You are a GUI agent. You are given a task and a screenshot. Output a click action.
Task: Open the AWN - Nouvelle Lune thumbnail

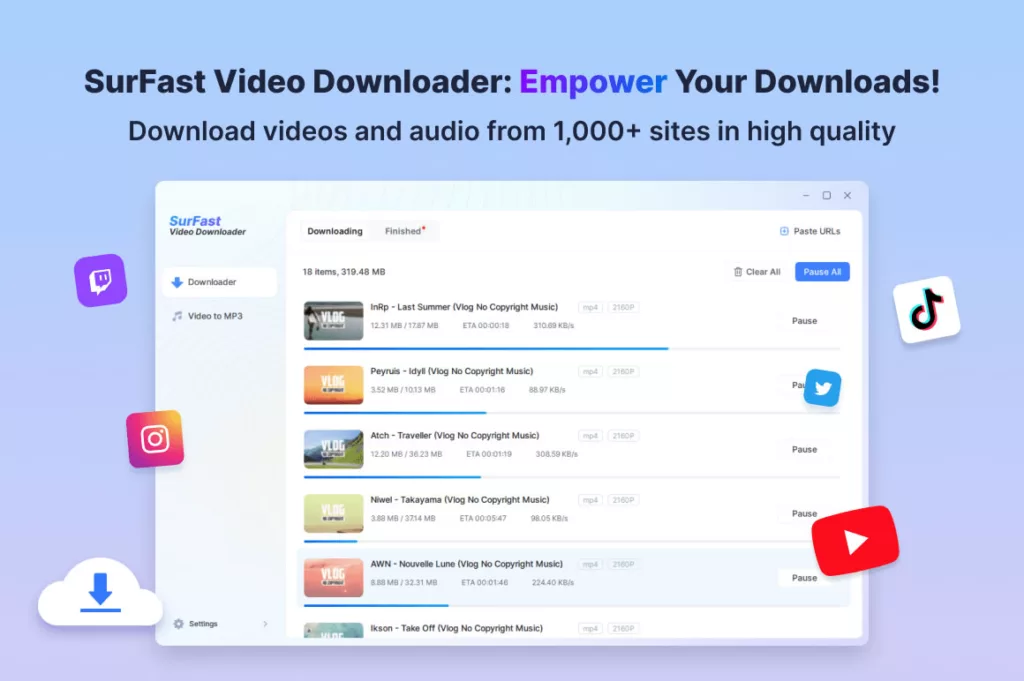pos(333,578)
